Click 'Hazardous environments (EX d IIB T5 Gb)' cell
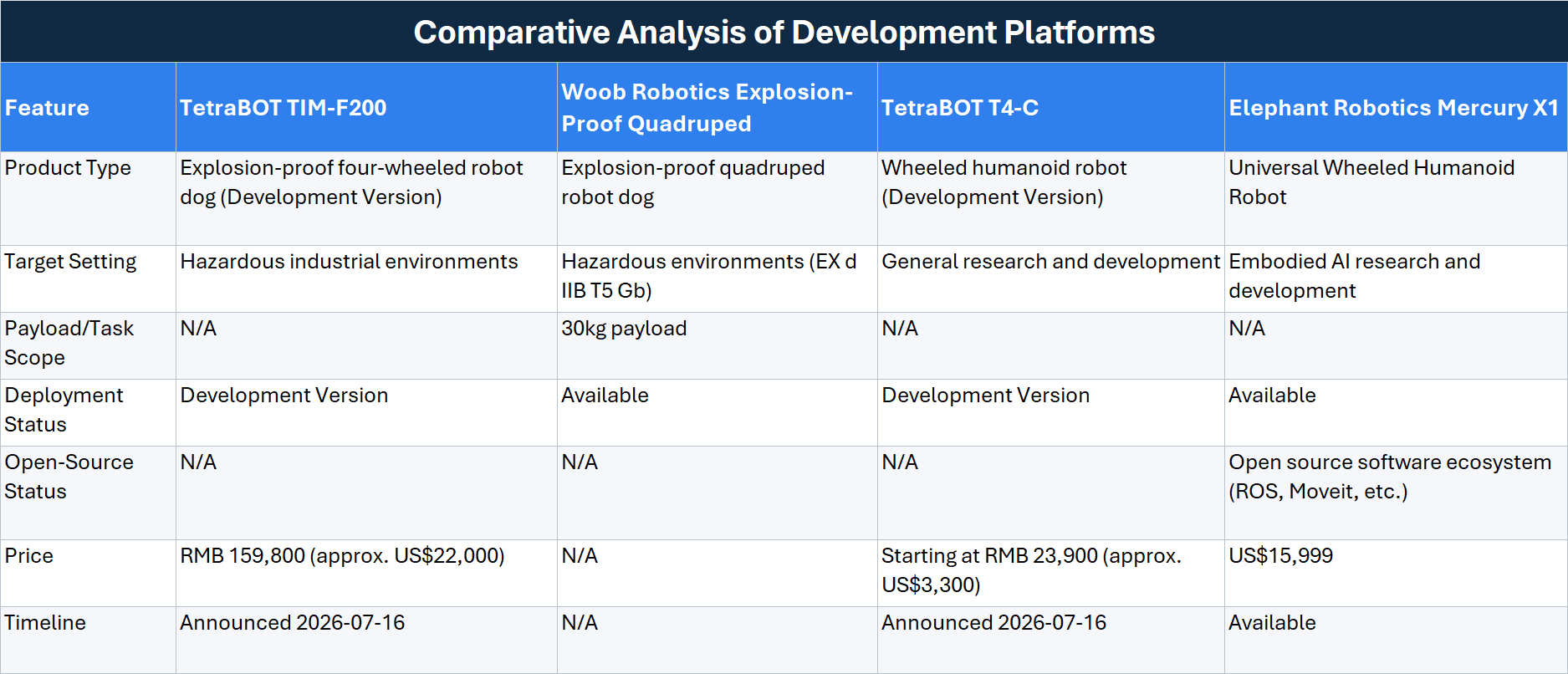Image resolution: width=1568 pixels, height=674 pixels. [717, 278]
